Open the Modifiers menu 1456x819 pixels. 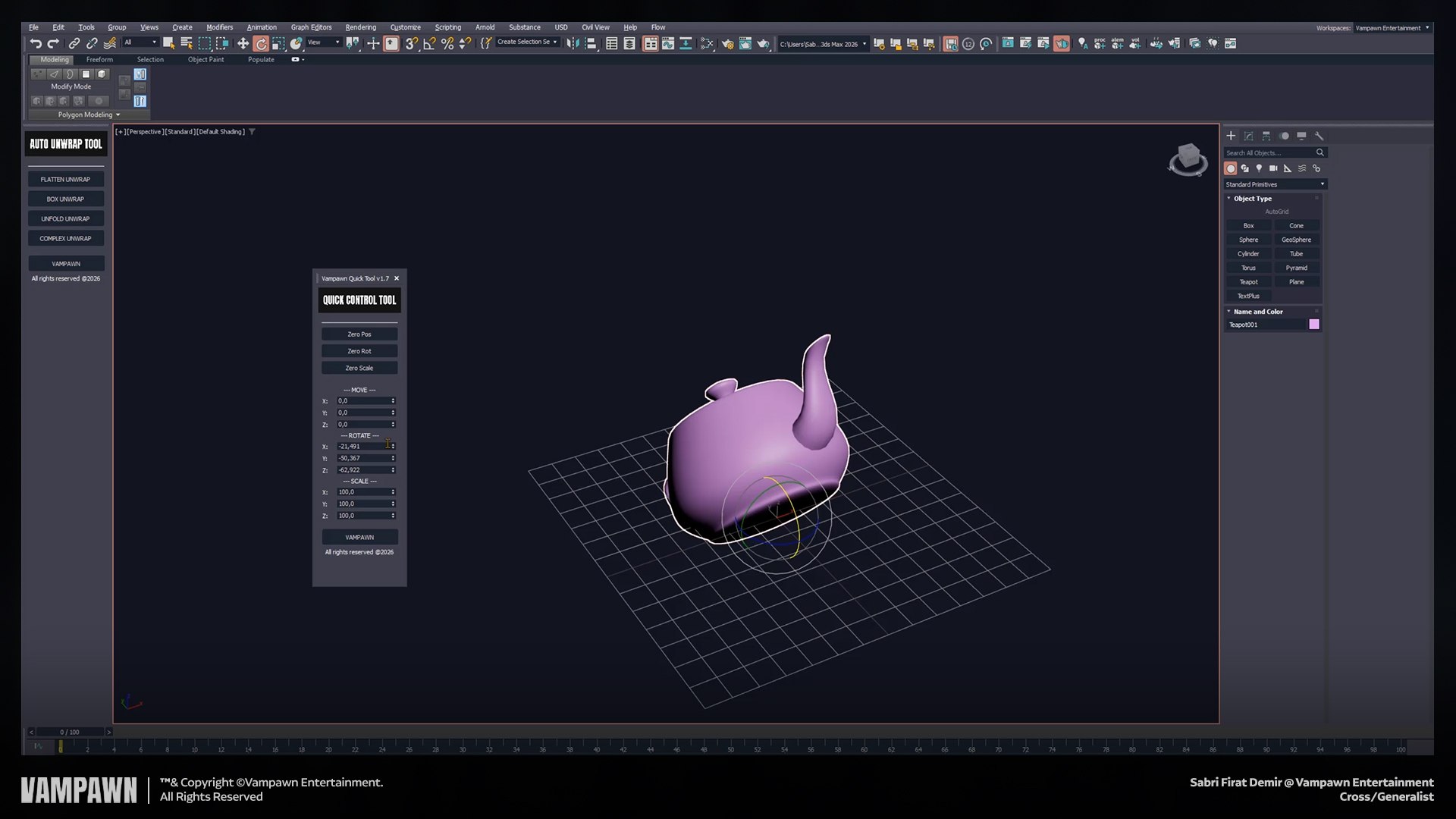(219, 27)
